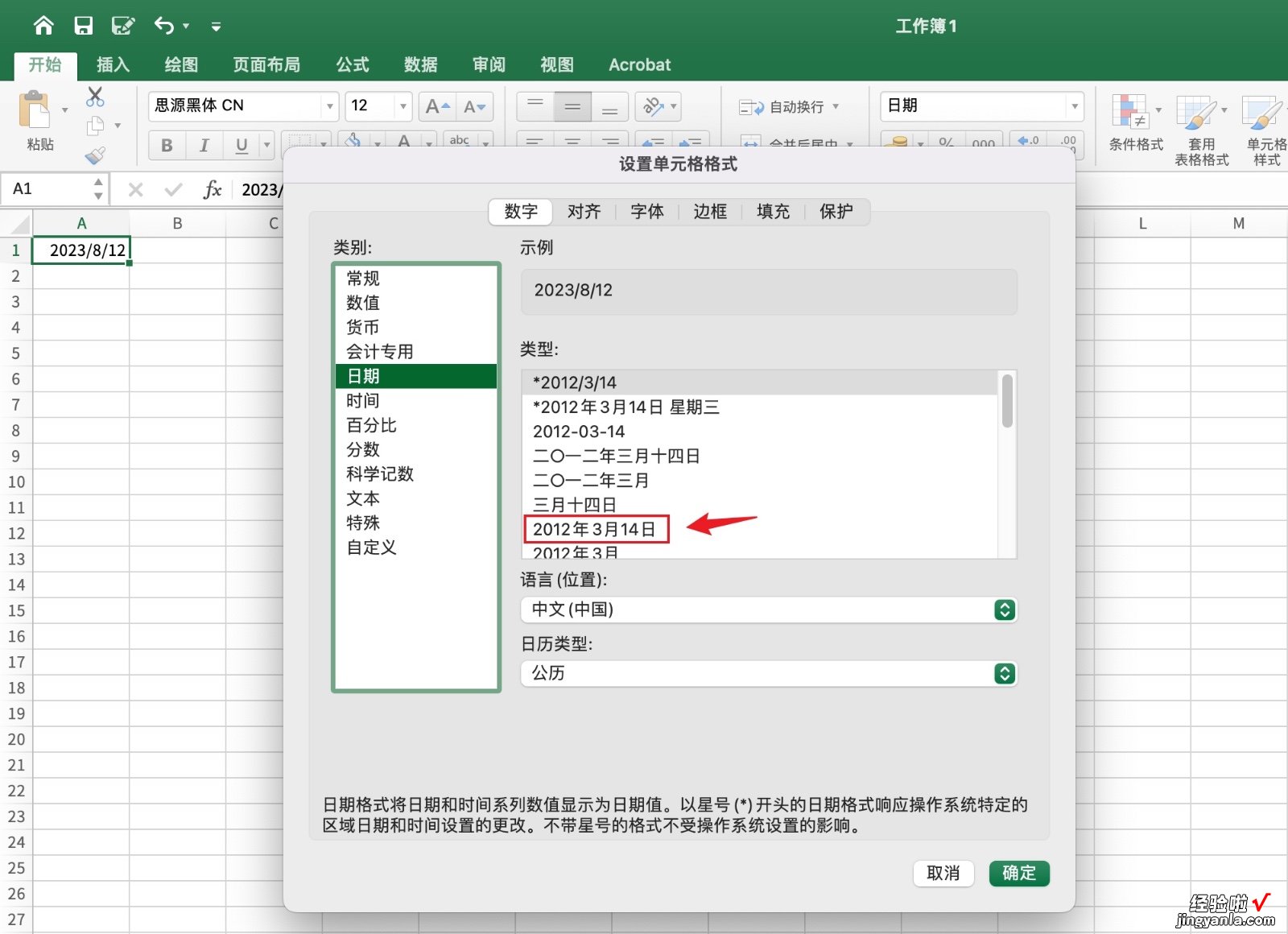Screen dimensions: 1288x934
Task: Click the Home icon in title bar
Action: coord(43,26)
